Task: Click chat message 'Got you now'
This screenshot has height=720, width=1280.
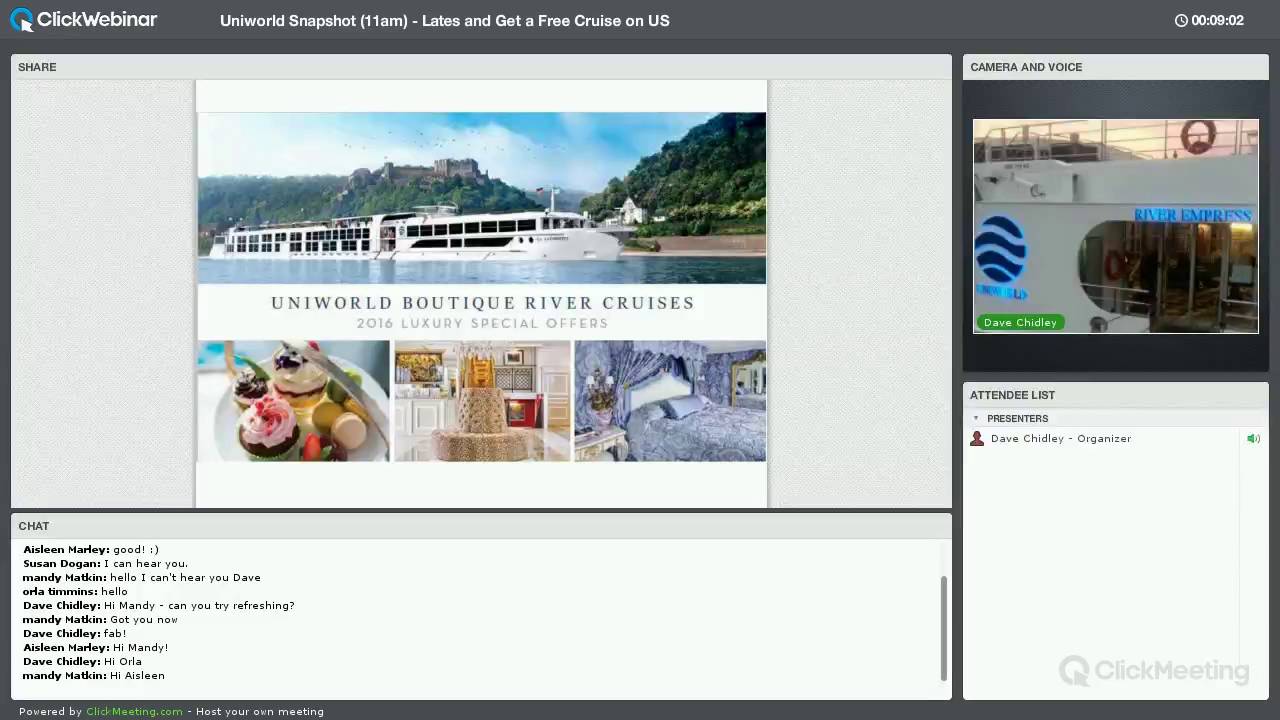Action: 144,620
